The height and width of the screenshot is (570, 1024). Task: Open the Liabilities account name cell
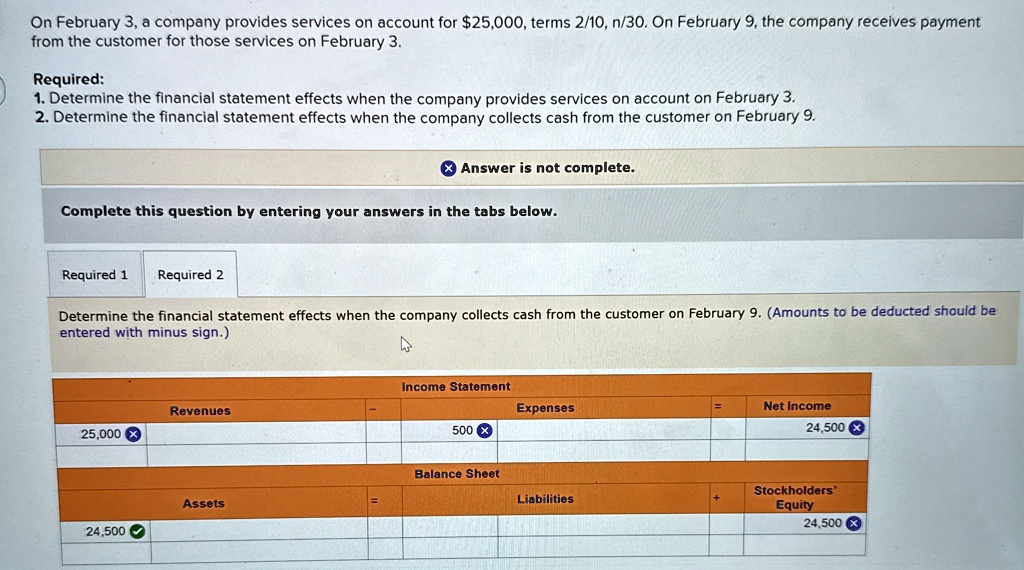[x=603, y=525]
